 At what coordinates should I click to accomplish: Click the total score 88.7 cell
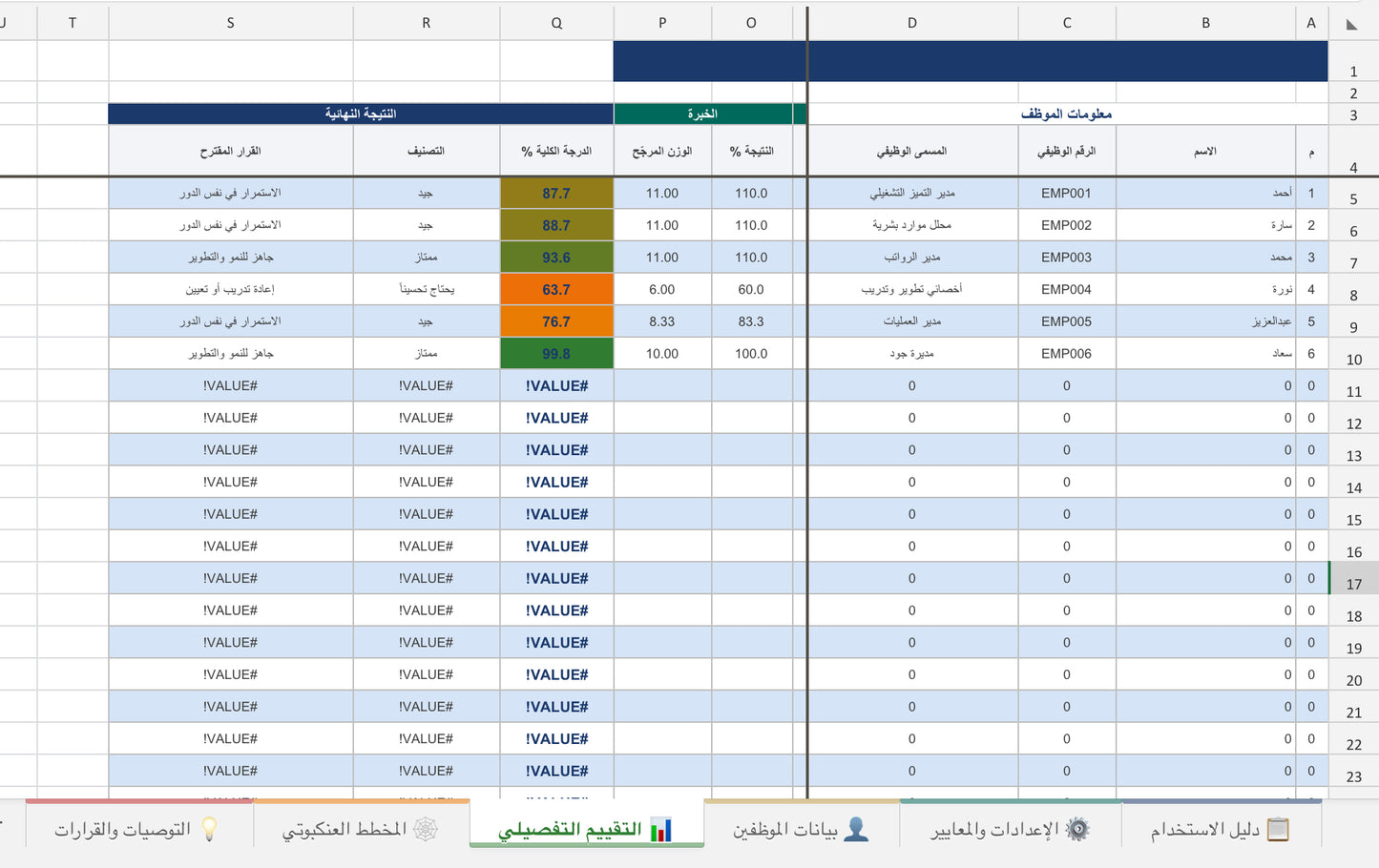point(556,225)
